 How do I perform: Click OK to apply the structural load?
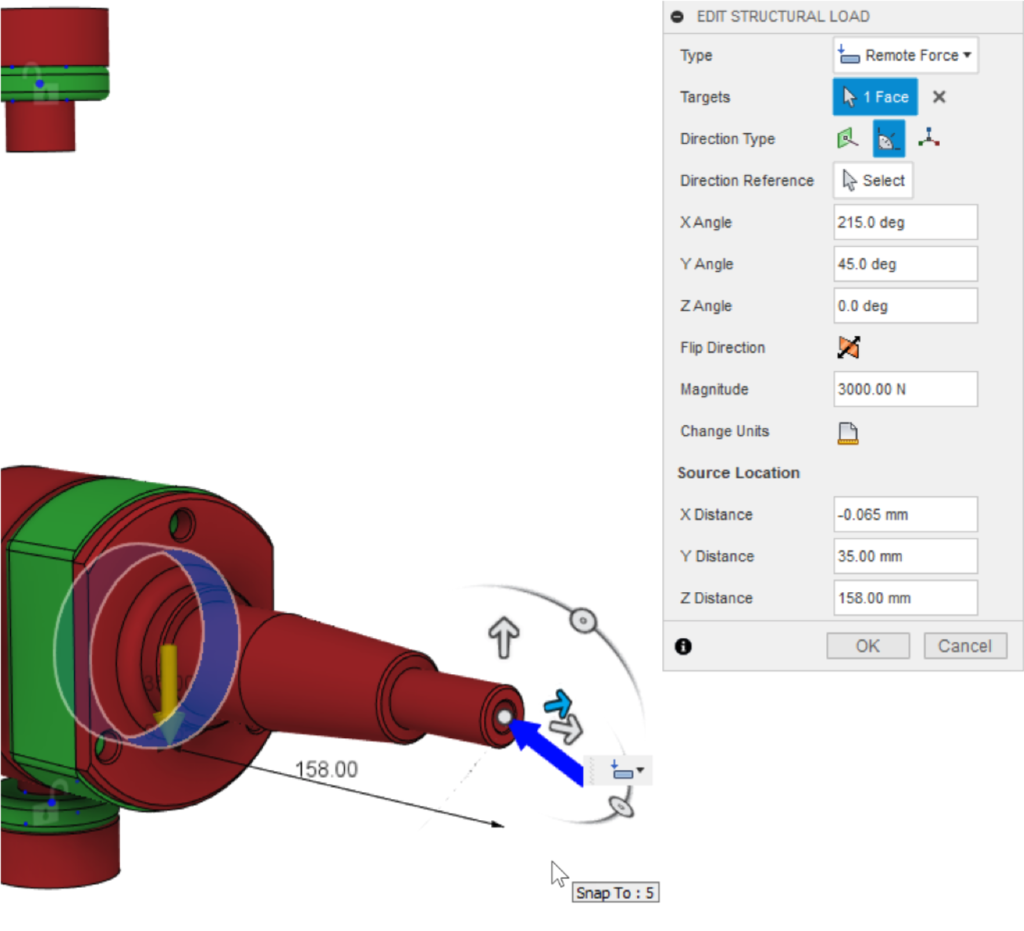coord(867,645)
